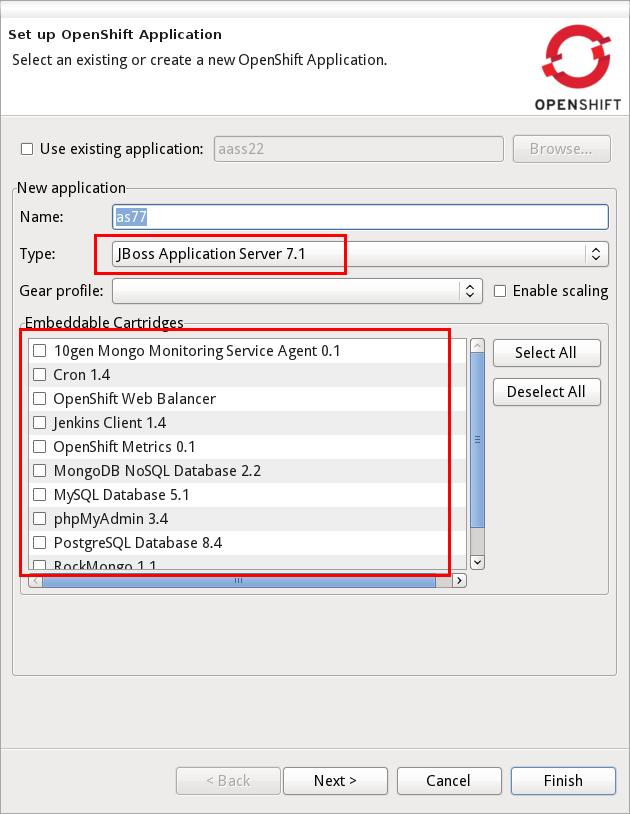Check phpMyAdmin 3.4 cartridge
630x814 pixels.
coord(39,519)
